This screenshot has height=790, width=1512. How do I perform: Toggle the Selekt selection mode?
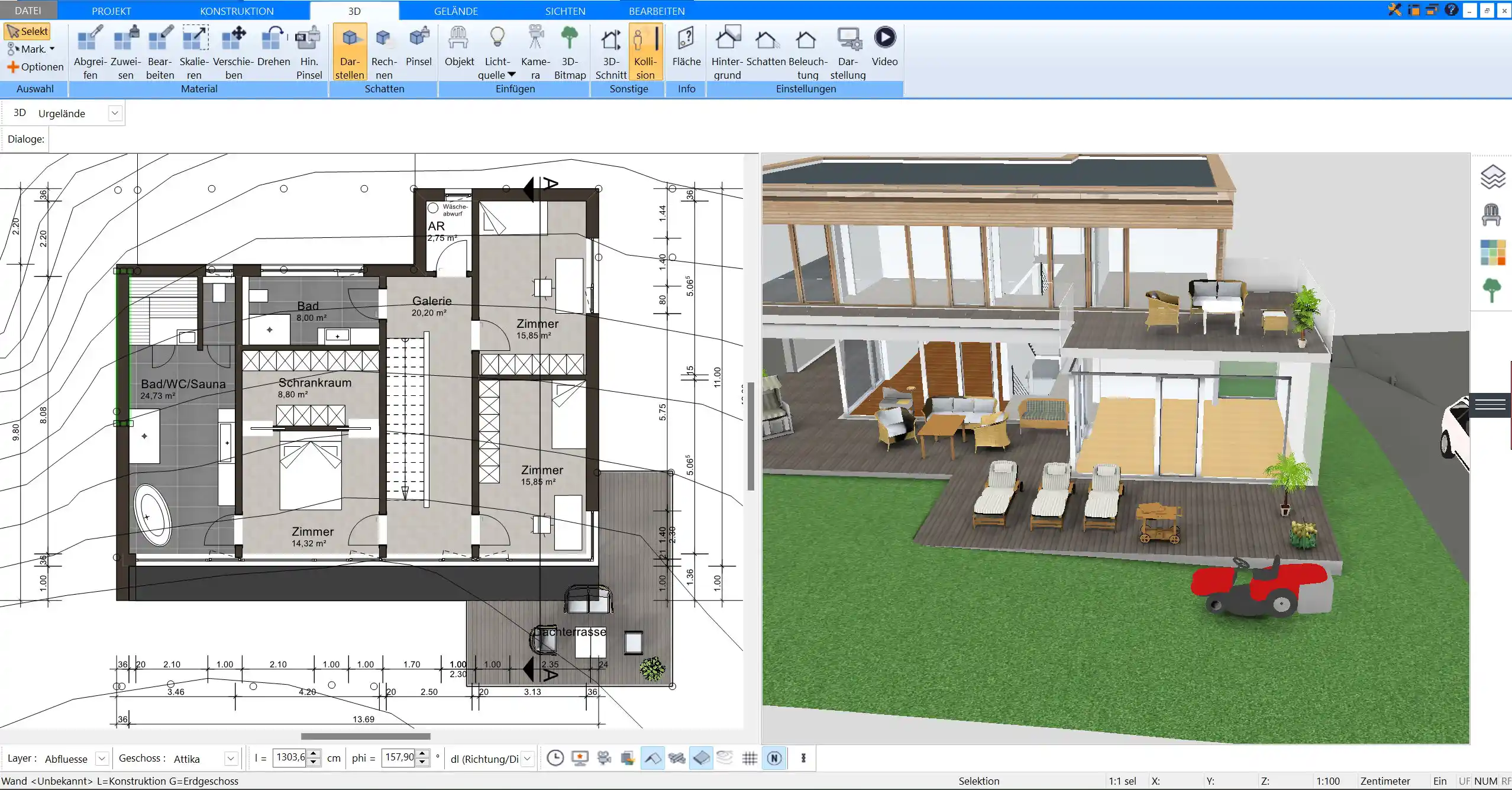click(27, 31)
